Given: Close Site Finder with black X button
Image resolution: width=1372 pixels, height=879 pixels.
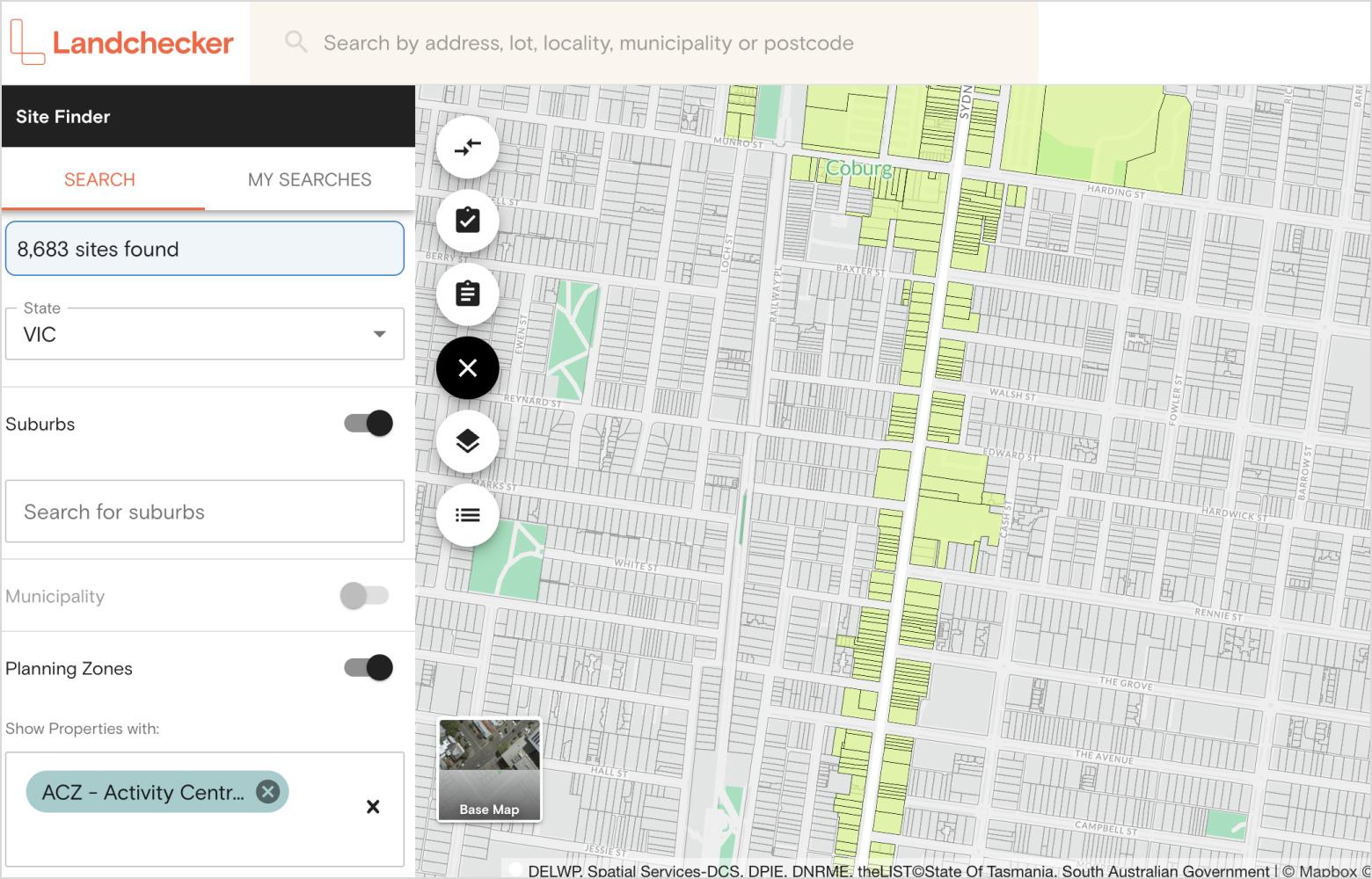Looking at the screenshot, I should [467, 367].
